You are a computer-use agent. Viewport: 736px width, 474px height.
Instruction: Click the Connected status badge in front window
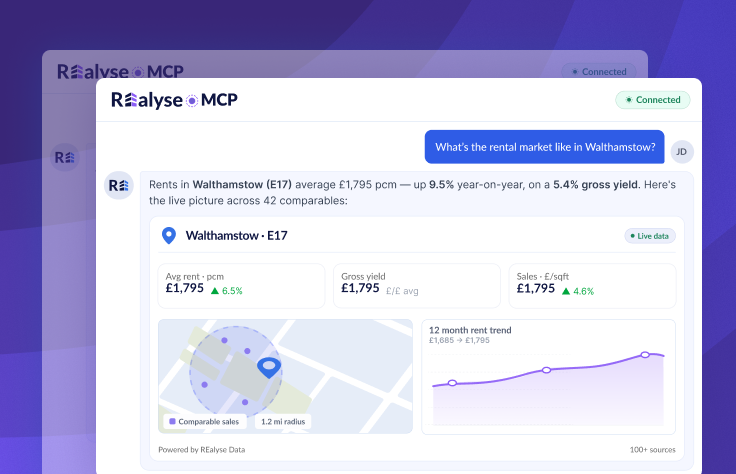[x=652, y=100]
